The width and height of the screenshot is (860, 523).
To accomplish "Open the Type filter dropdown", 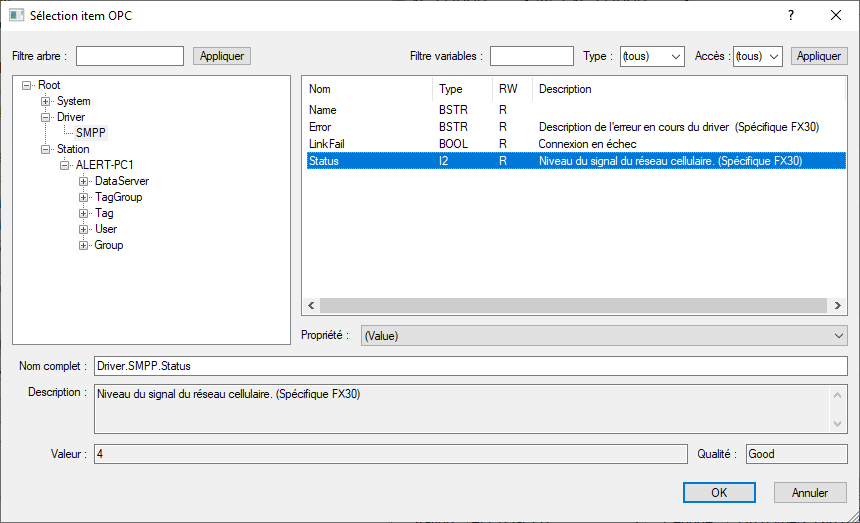I will [652, 56].
